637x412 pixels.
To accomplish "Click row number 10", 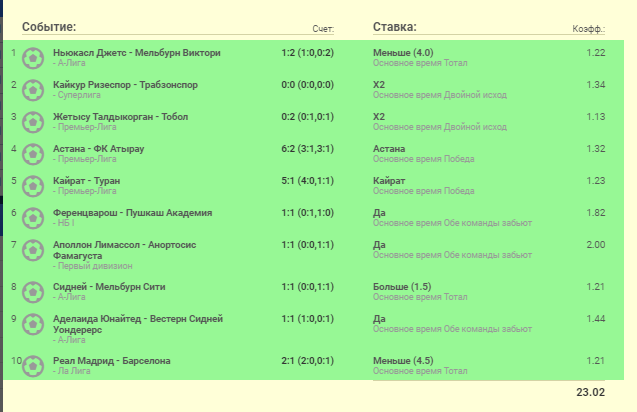I will pos(16,361).
